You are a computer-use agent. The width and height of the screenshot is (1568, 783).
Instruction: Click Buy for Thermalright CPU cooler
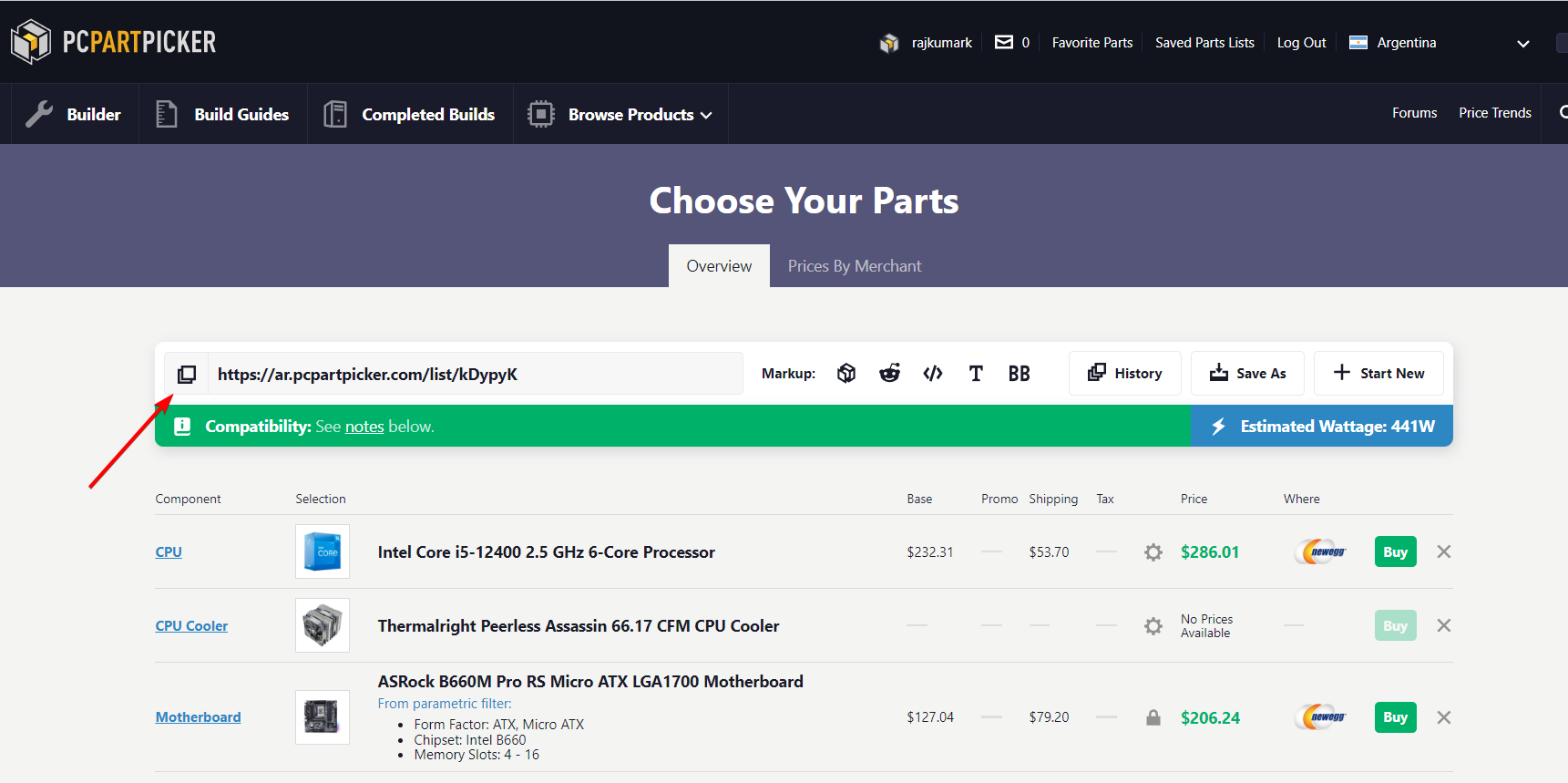1396,625
